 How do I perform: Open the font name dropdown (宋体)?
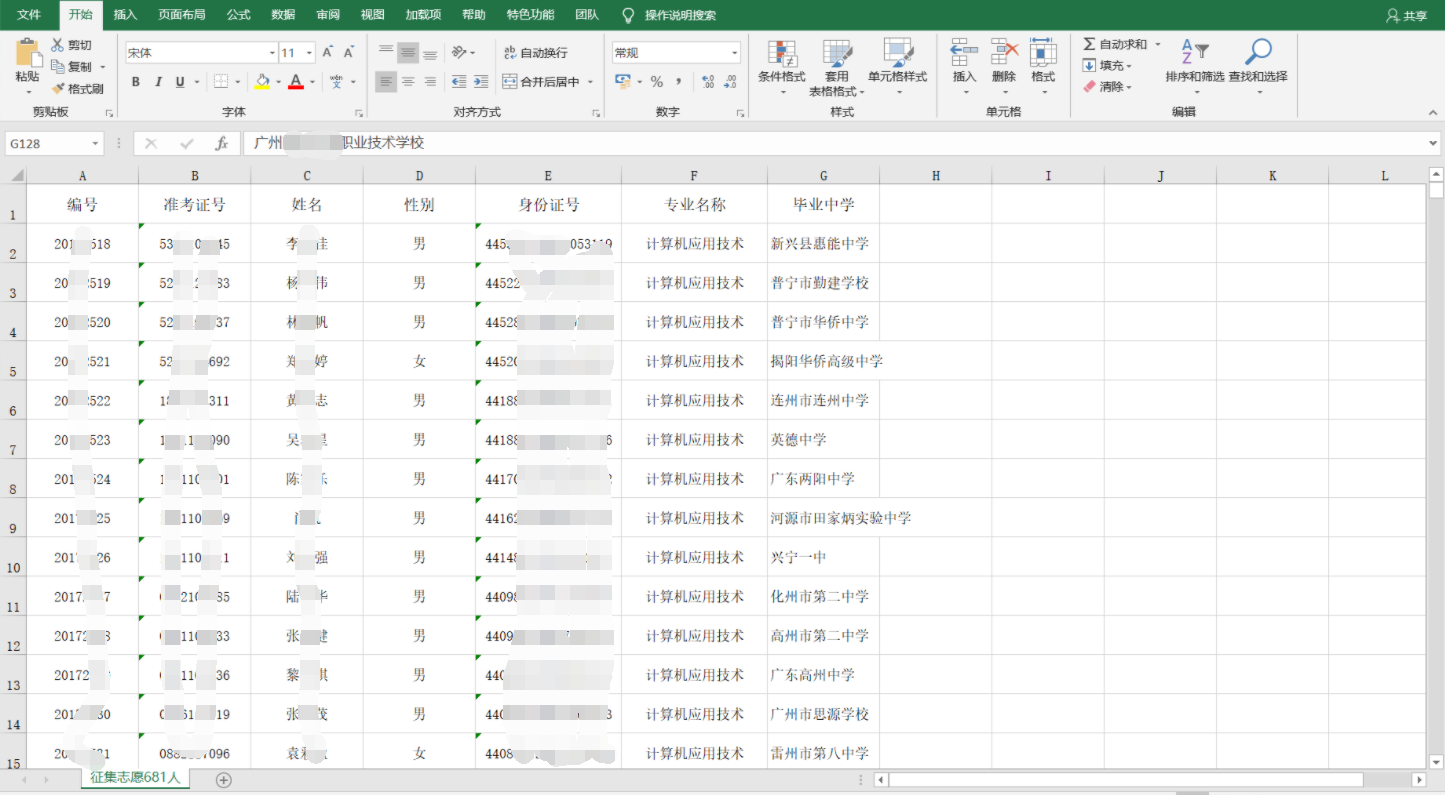(272, 53)
